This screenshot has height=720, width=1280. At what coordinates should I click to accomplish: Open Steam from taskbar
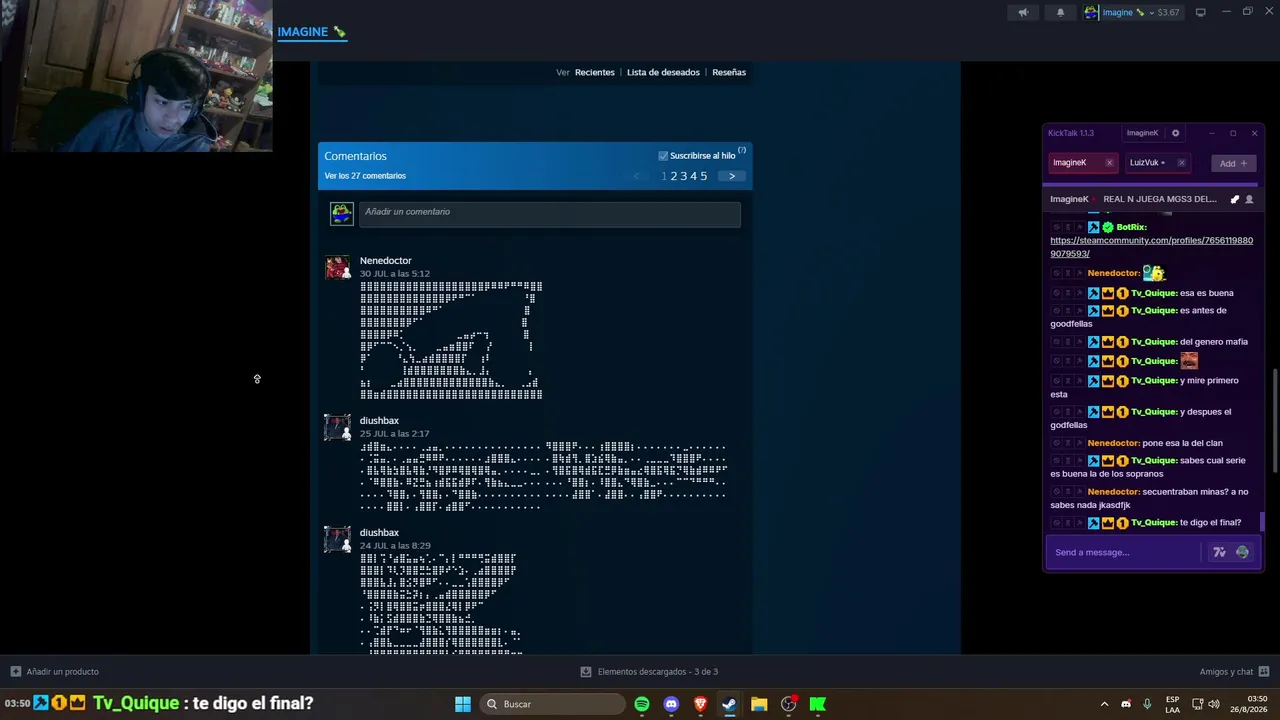pos(729,704)
